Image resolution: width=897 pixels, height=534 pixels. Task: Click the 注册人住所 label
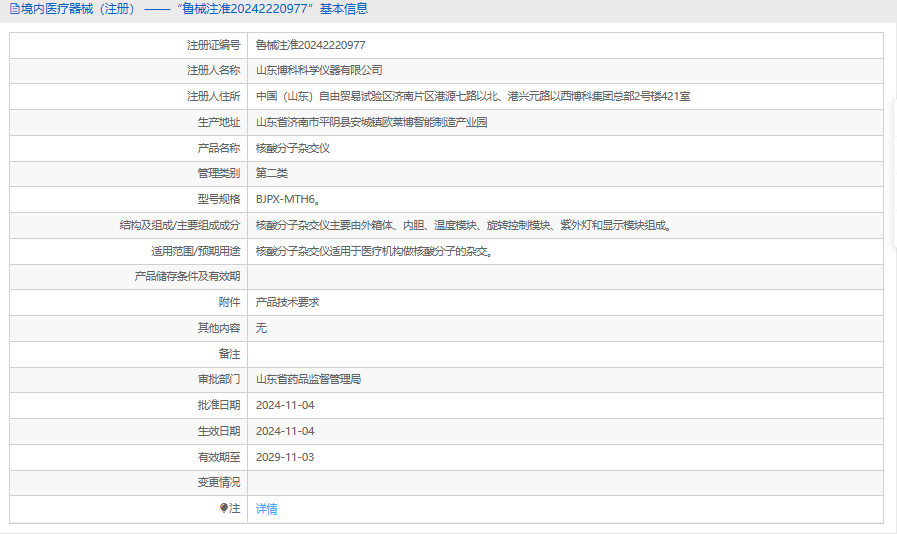point(213,96)
